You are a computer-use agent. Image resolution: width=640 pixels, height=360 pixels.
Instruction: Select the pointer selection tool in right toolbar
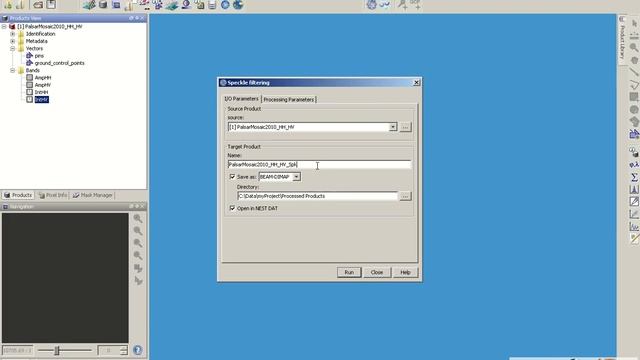(634, 24)
